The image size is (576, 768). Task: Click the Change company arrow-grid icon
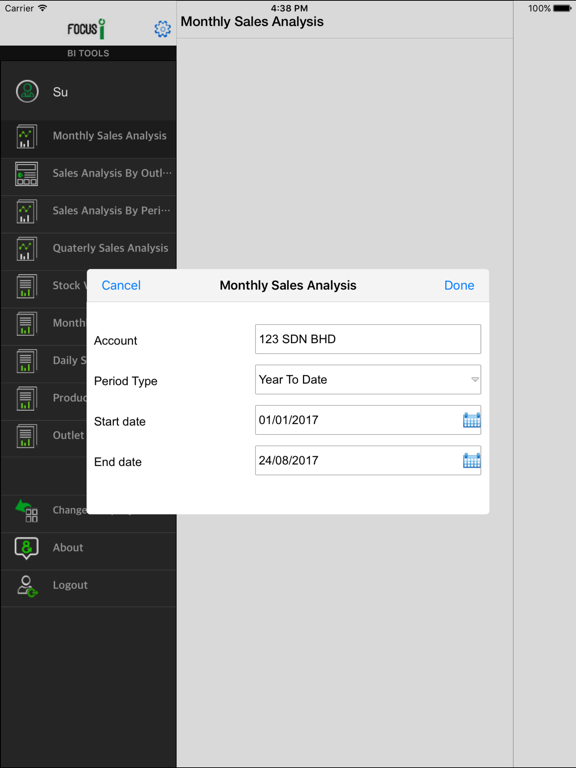[x=26, y=510]
